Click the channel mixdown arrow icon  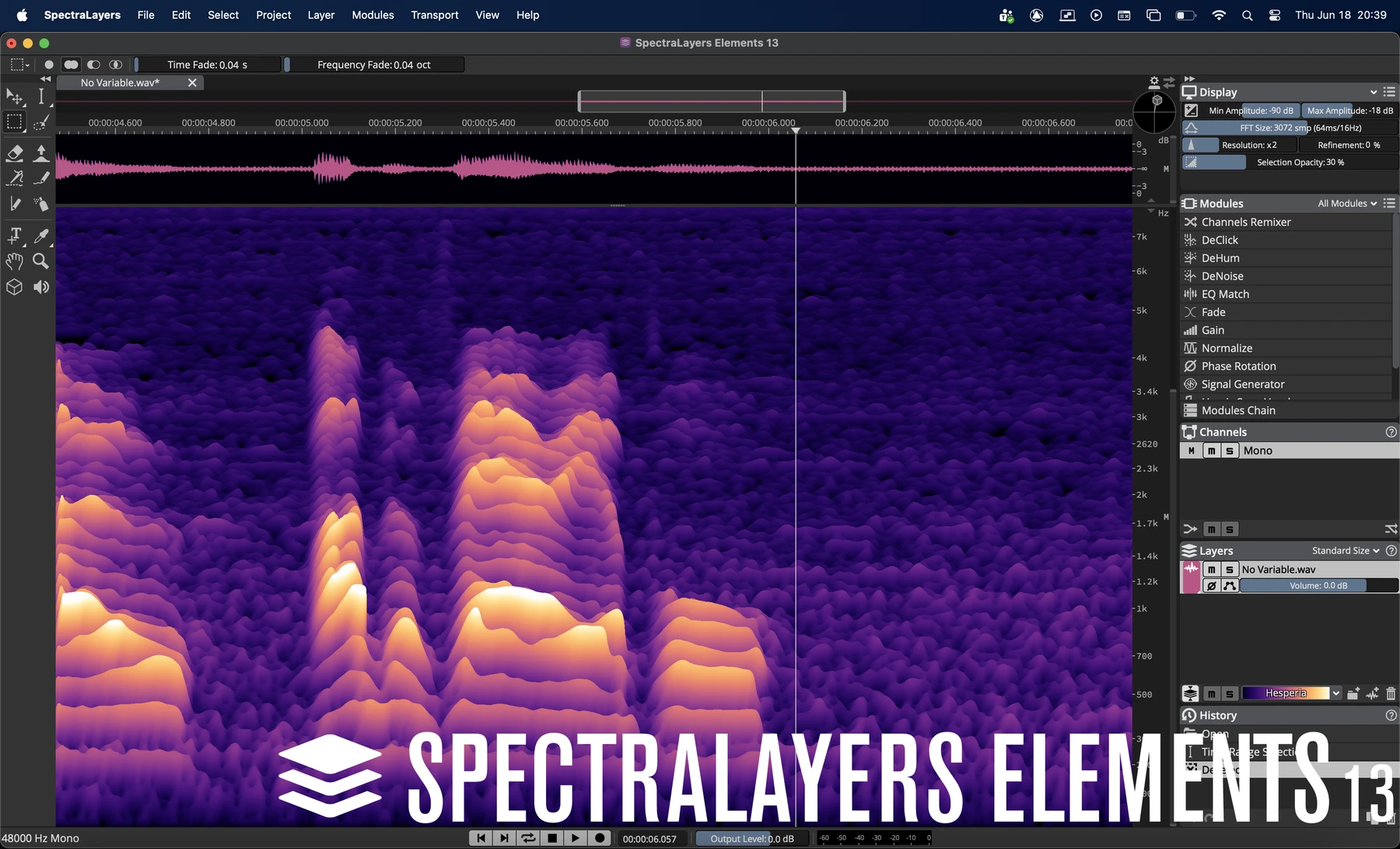pyautogui.click(x=1190, y=529)
